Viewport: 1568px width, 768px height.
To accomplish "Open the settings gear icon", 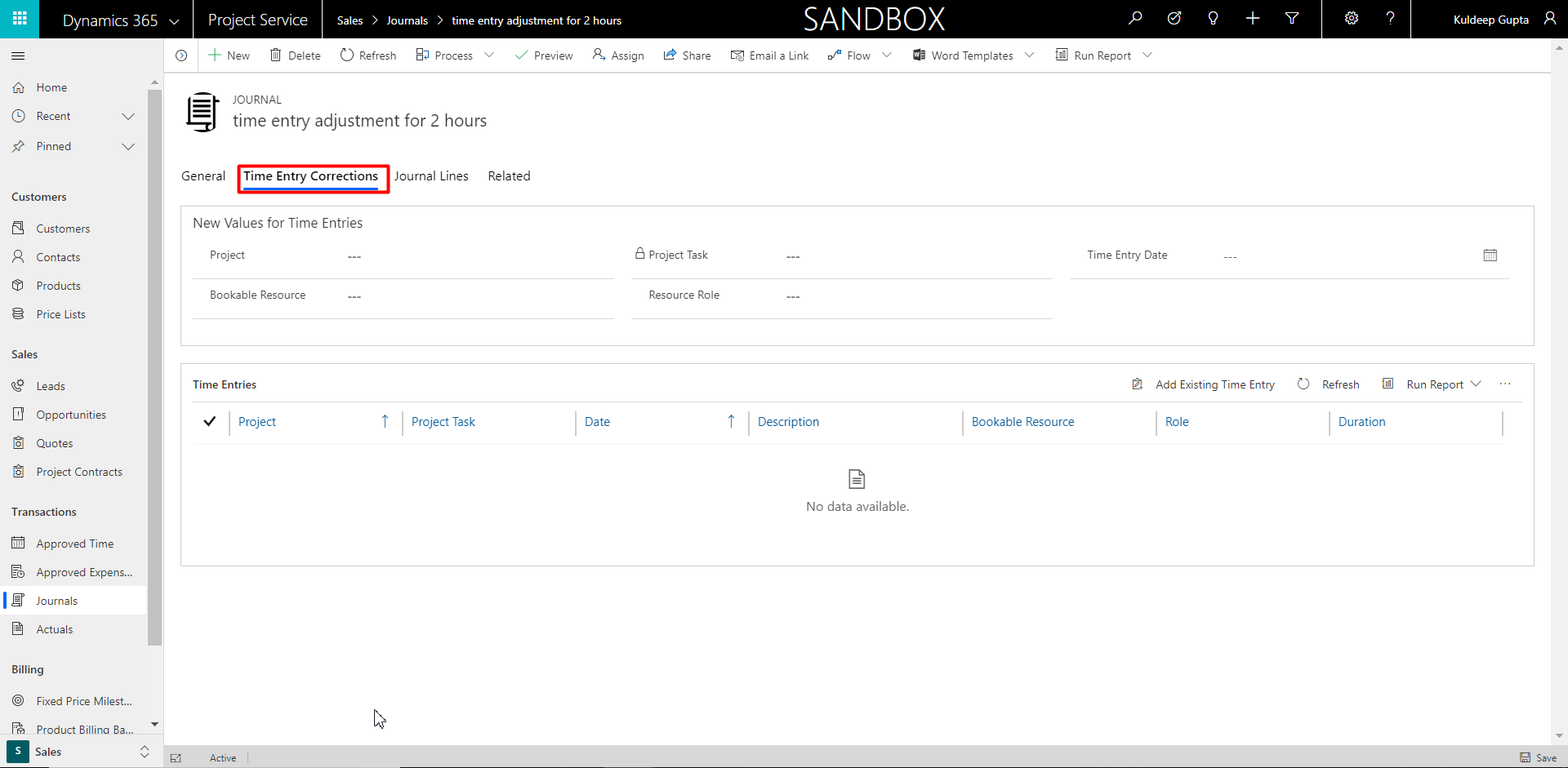I will (x=1352, y=19).
